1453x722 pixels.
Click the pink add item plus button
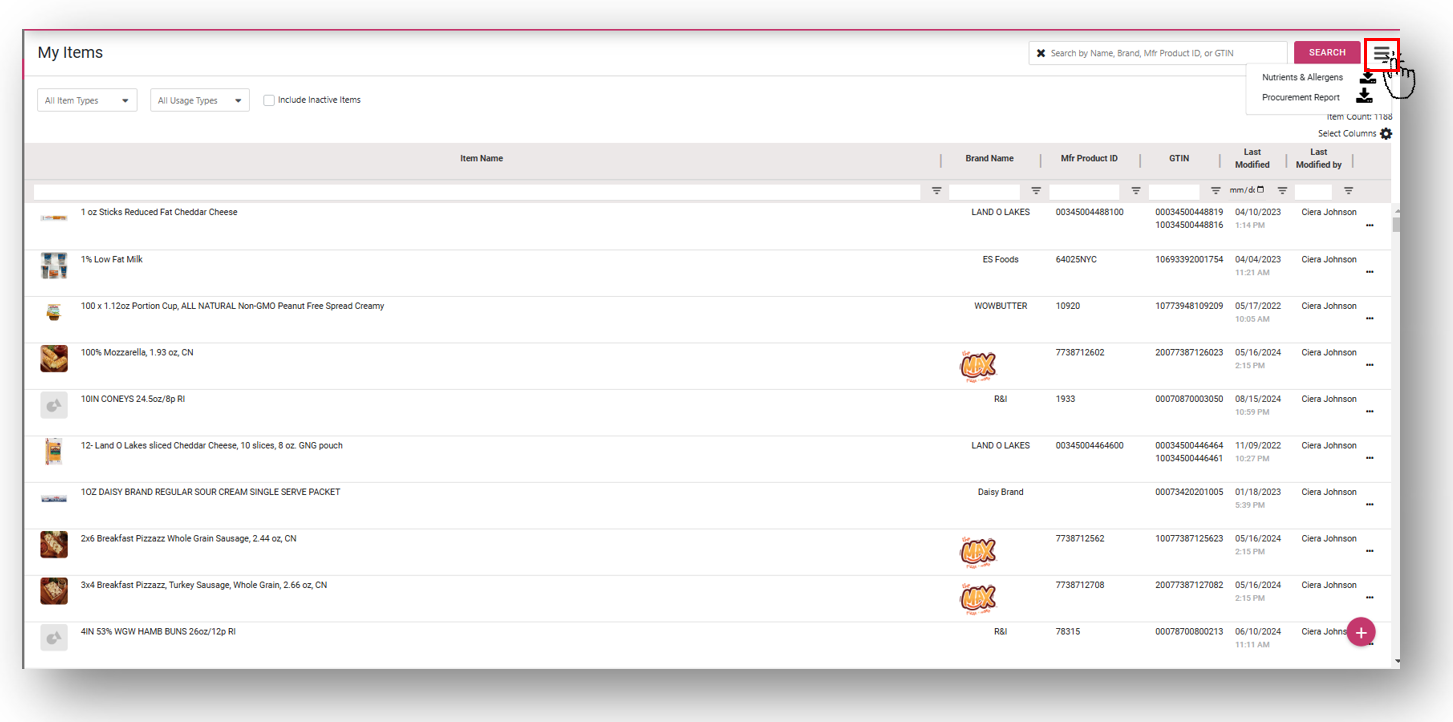(x=1361, y=632)
